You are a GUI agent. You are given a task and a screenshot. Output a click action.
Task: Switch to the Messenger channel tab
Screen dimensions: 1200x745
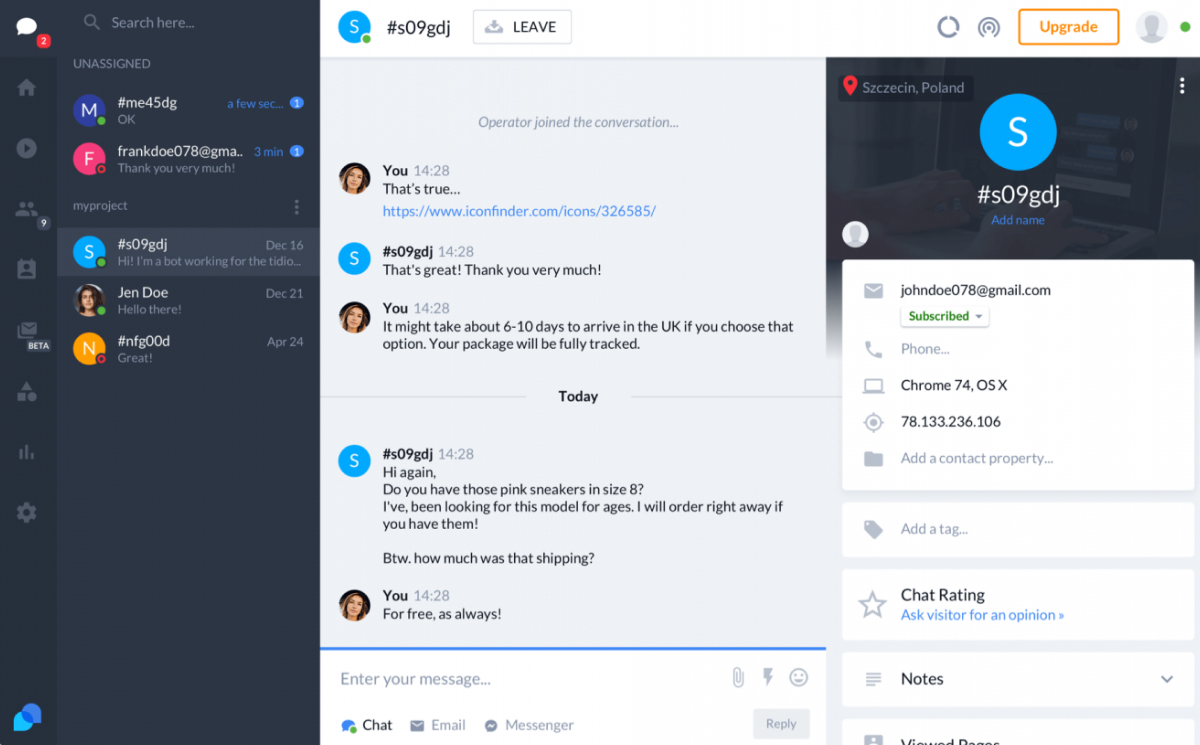tap(529, 725)
